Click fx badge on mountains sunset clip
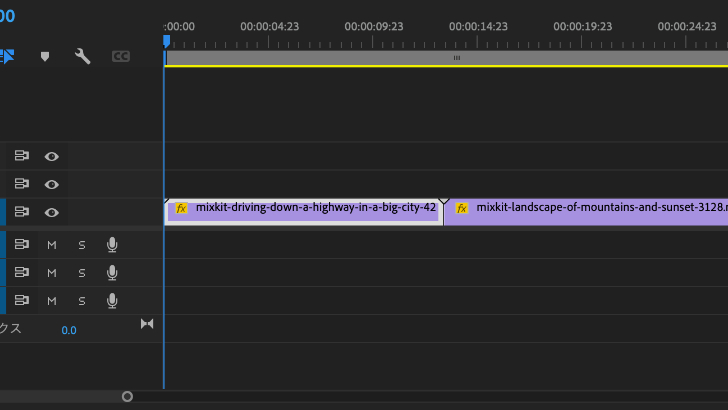Image resolution: width=728 pixels, height=410 pixels. (x=462, y=208)
